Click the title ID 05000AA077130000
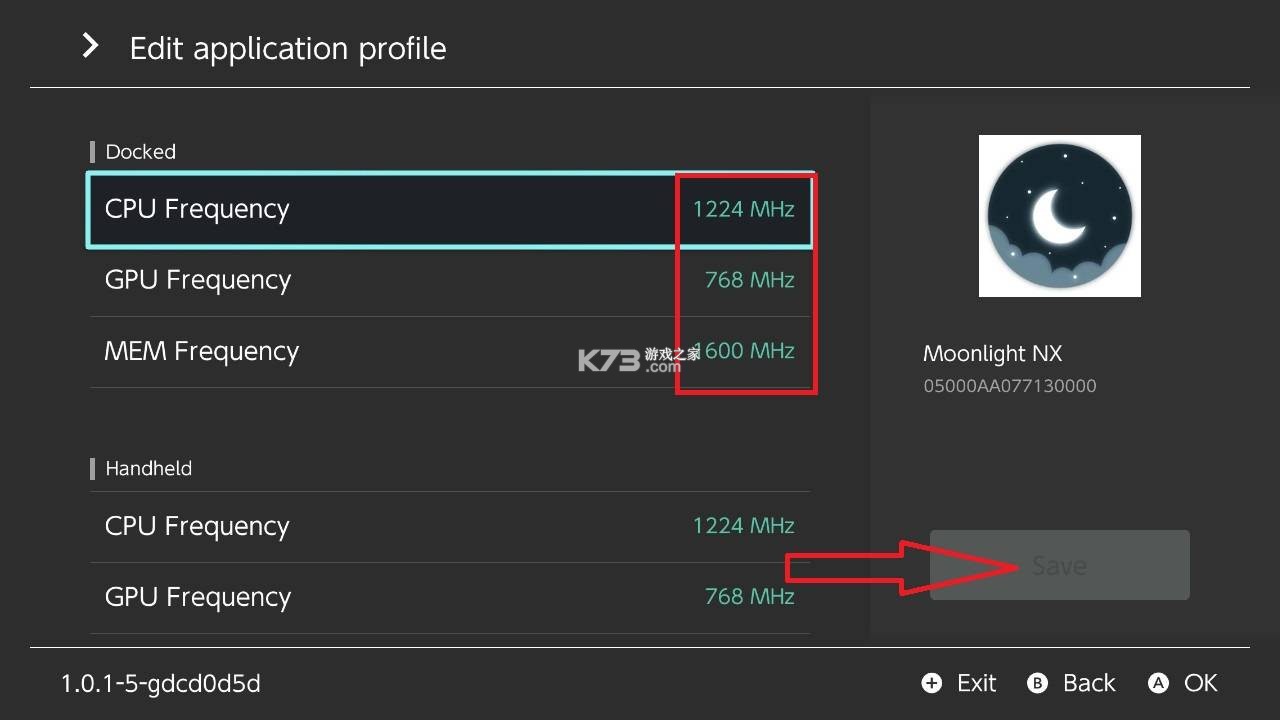This screenshot has width=1280, height=720. tap(1010, 385)
